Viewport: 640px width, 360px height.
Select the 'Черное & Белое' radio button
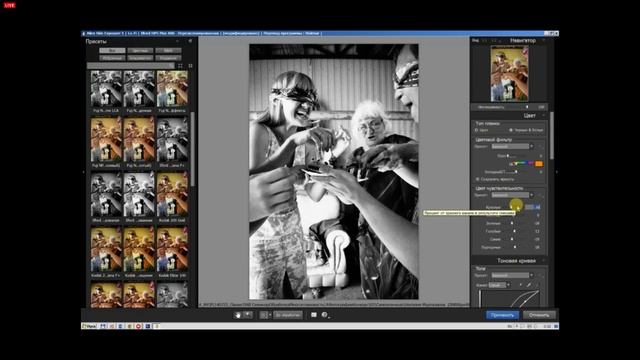click(x=511, y=130)
